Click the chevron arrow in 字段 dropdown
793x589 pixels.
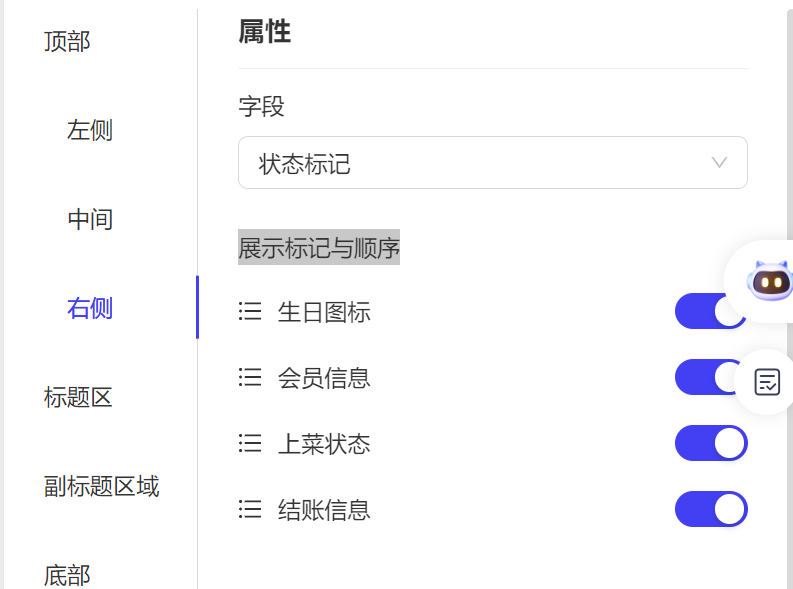pyautogui.click(x=719, y=162)
